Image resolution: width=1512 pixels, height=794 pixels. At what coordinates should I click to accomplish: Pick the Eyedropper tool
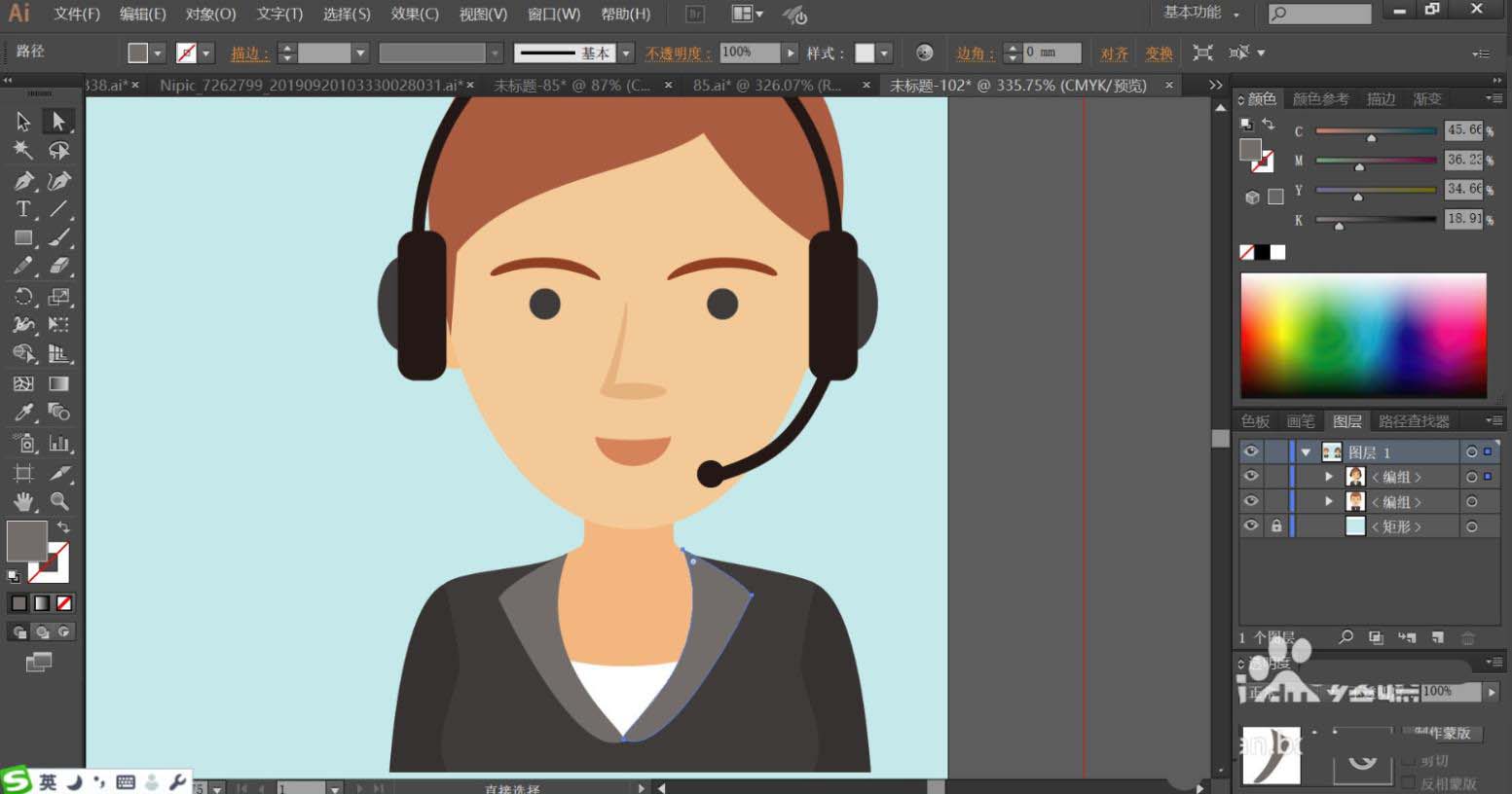pyautogui.click(x=23, y=413)
